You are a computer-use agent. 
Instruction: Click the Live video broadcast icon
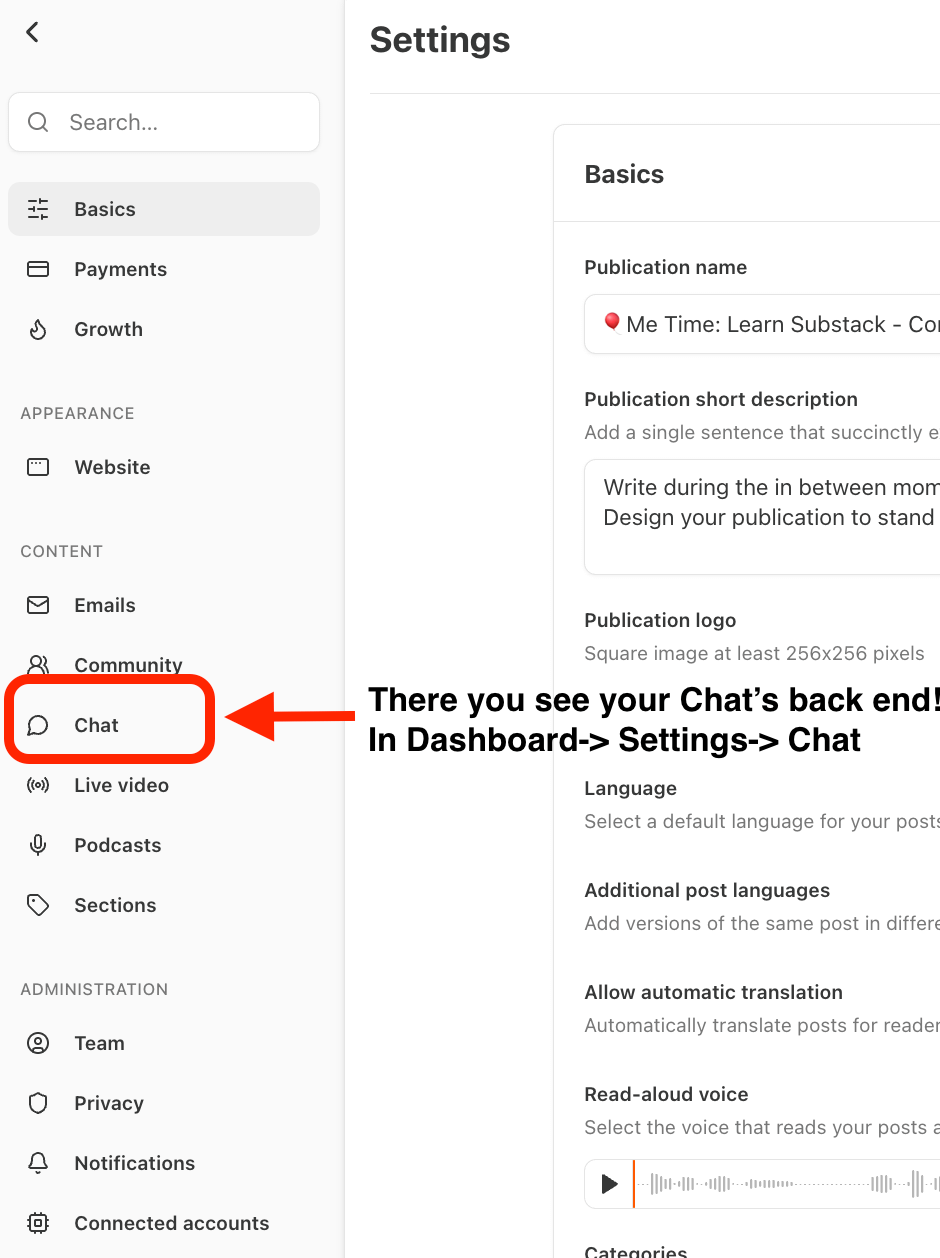pyautogui.click(x=38, y=785)
